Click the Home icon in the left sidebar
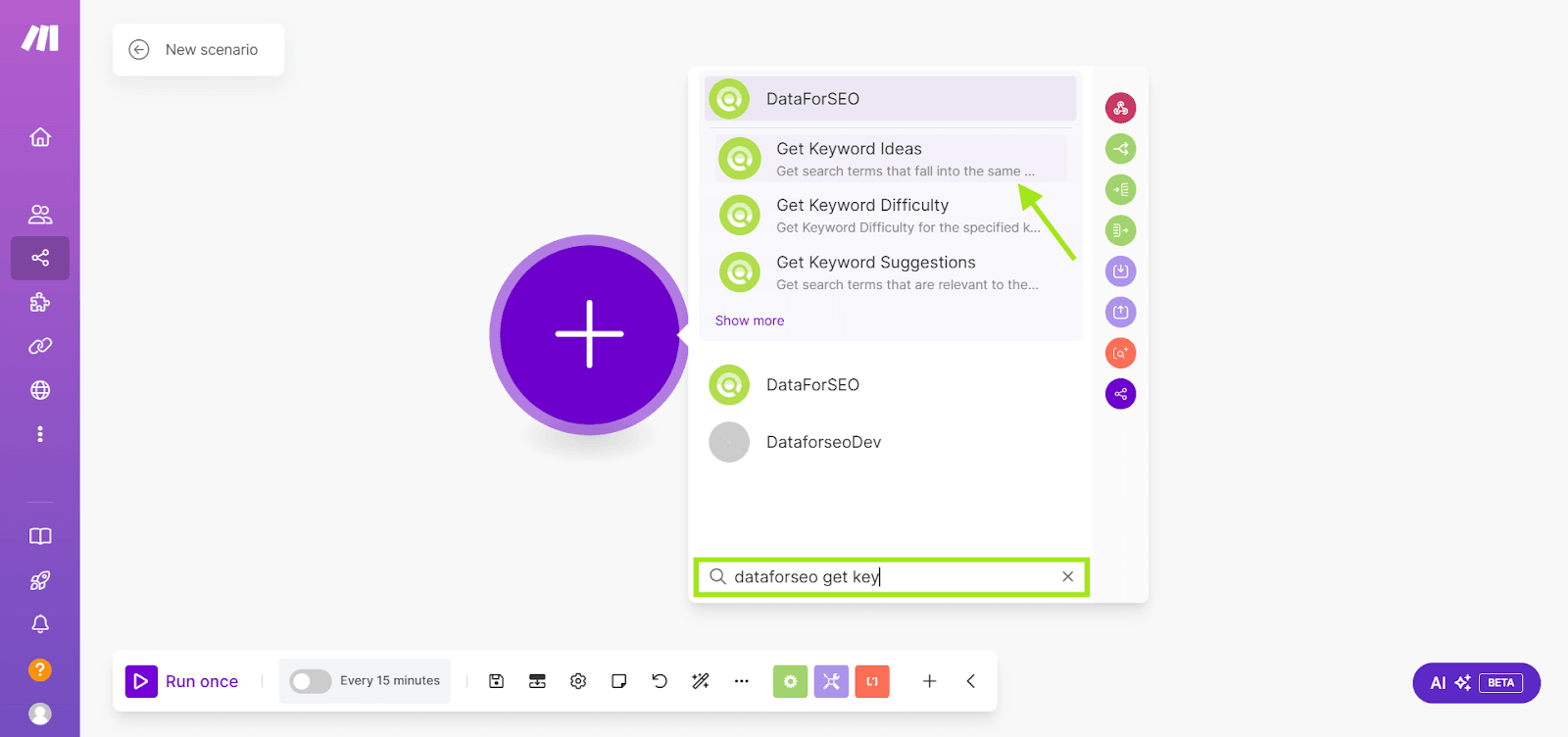 point(40,137)
